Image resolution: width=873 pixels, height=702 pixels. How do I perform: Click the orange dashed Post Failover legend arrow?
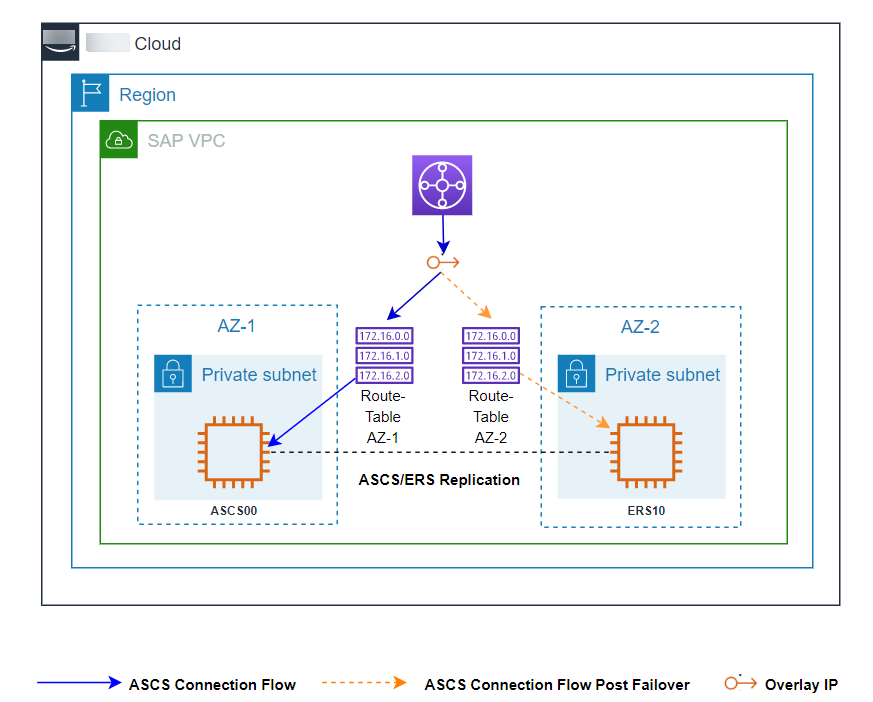coord(364,683)
